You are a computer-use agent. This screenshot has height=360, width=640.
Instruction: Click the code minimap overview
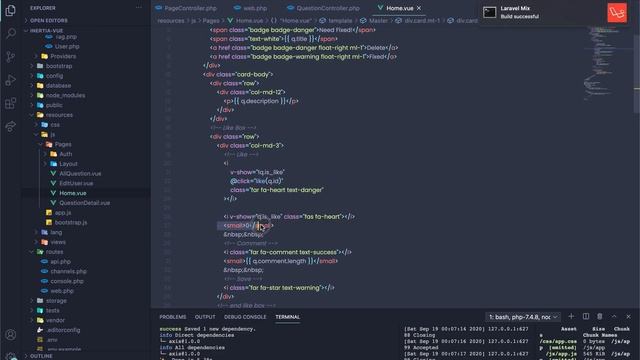607,63
